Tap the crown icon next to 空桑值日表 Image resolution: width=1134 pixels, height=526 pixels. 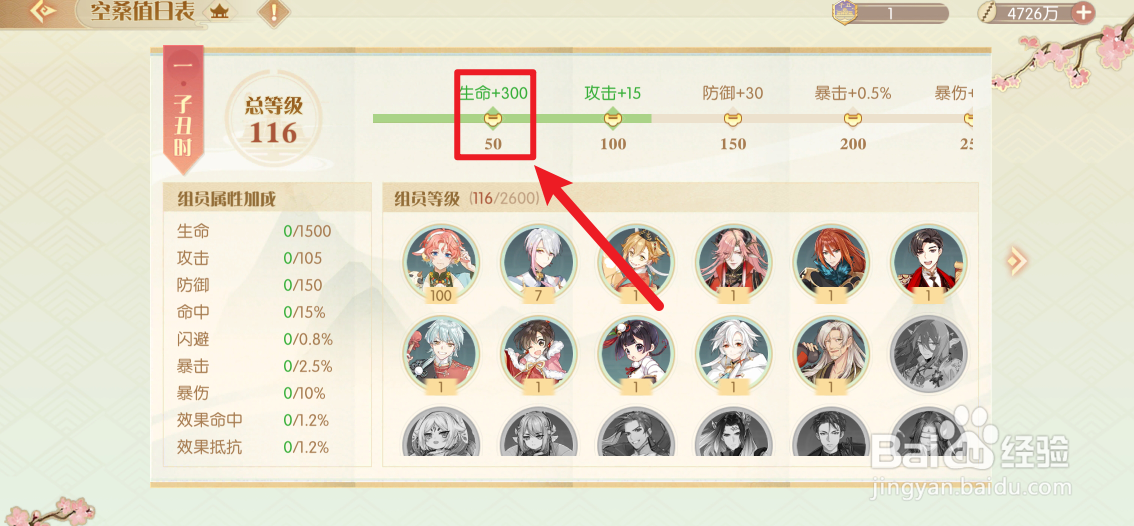[218, 11]
